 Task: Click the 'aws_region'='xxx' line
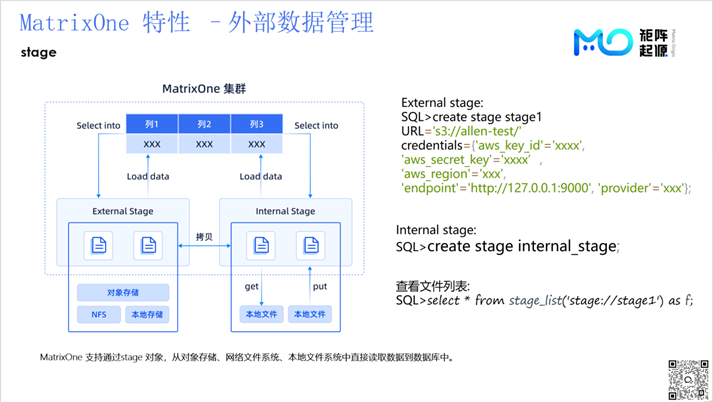(453, 173)
